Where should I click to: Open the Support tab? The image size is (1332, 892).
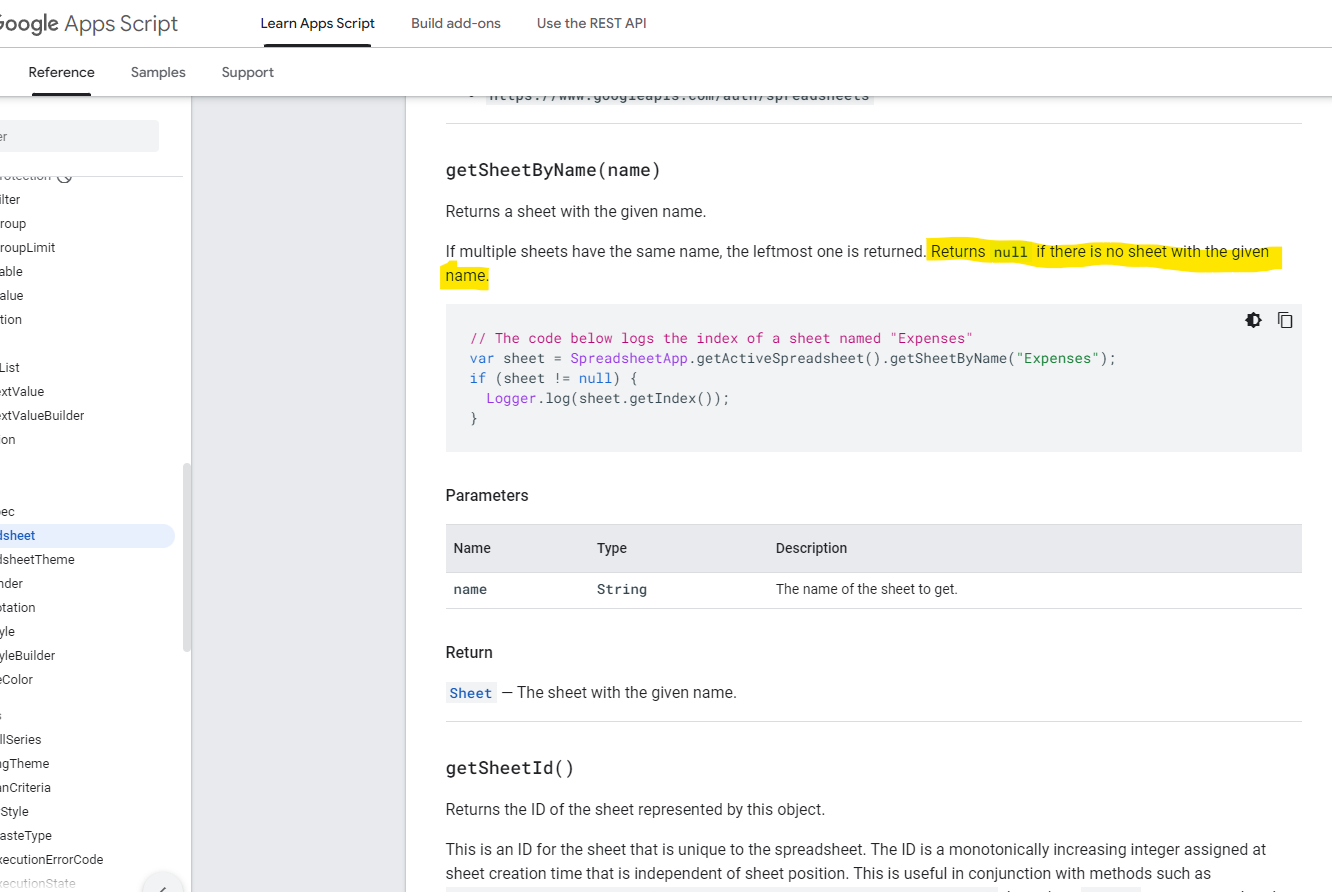pos(247,72)
